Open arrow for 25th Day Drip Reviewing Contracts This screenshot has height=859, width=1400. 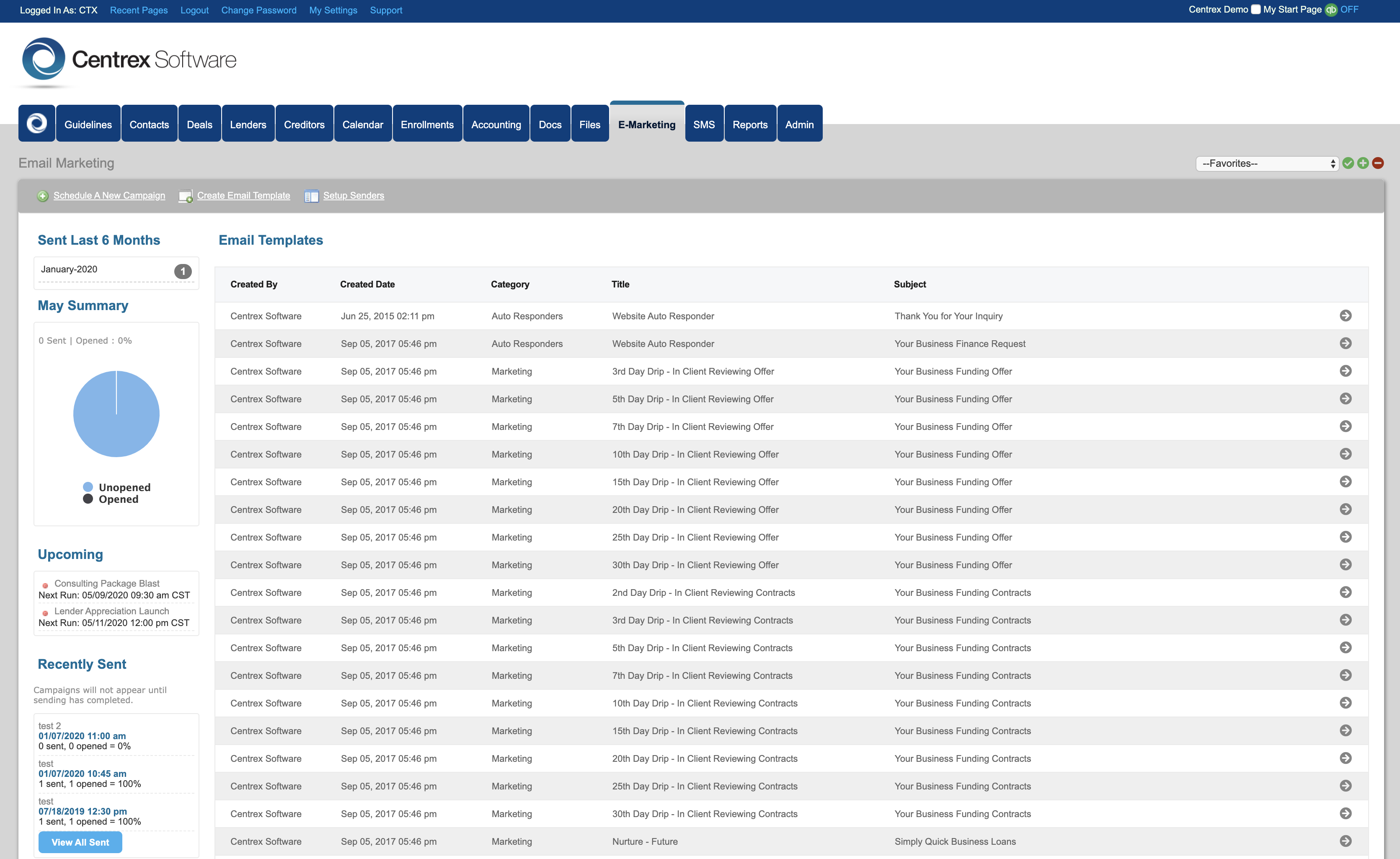tap(1346, 786)
